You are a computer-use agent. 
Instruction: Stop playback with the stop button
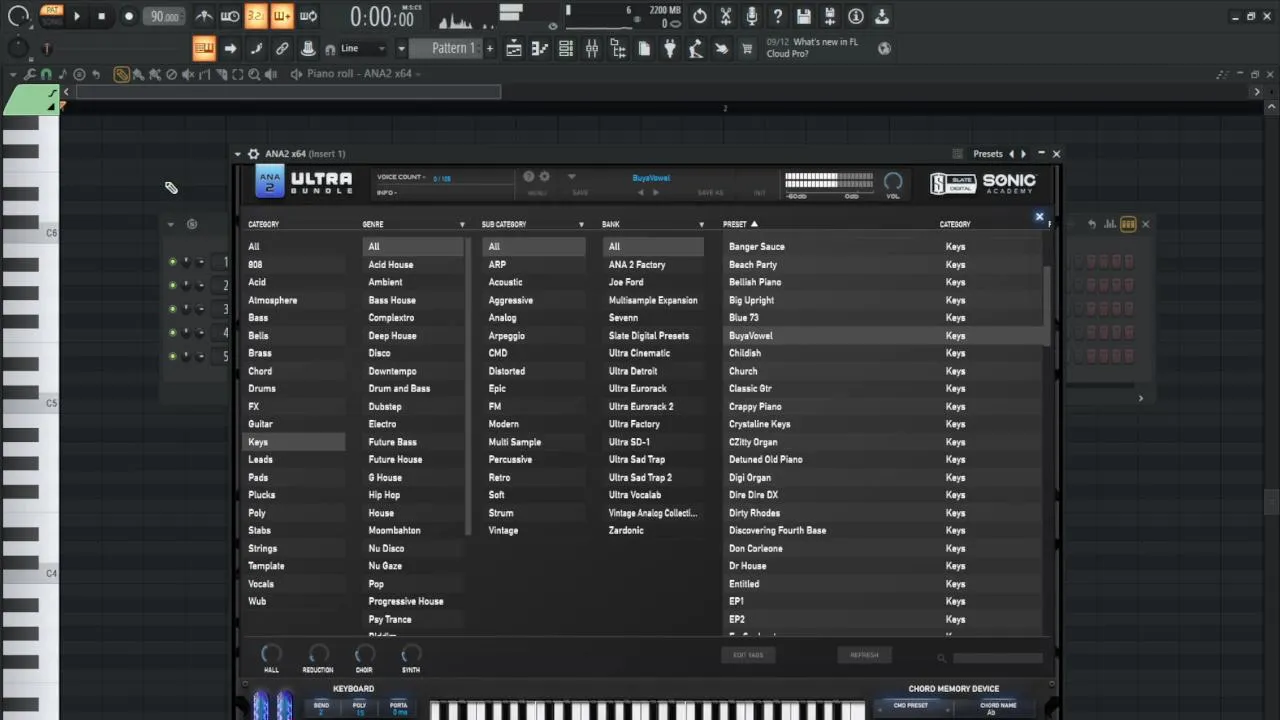[101, 16]
